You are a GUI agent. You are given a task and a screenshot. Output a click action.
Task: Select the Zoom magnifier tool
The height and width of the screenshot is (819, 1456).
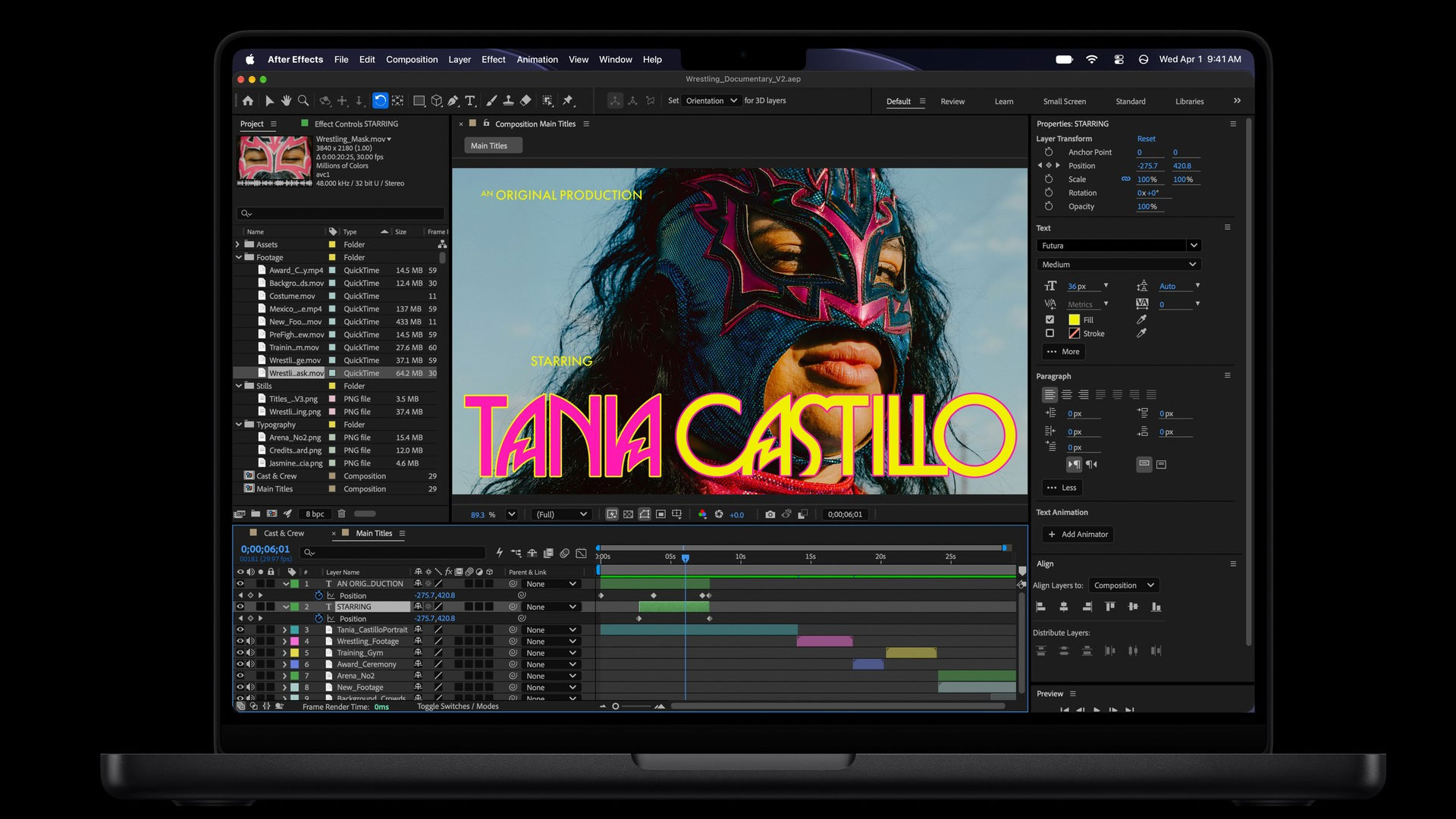[x=303, y=100]
